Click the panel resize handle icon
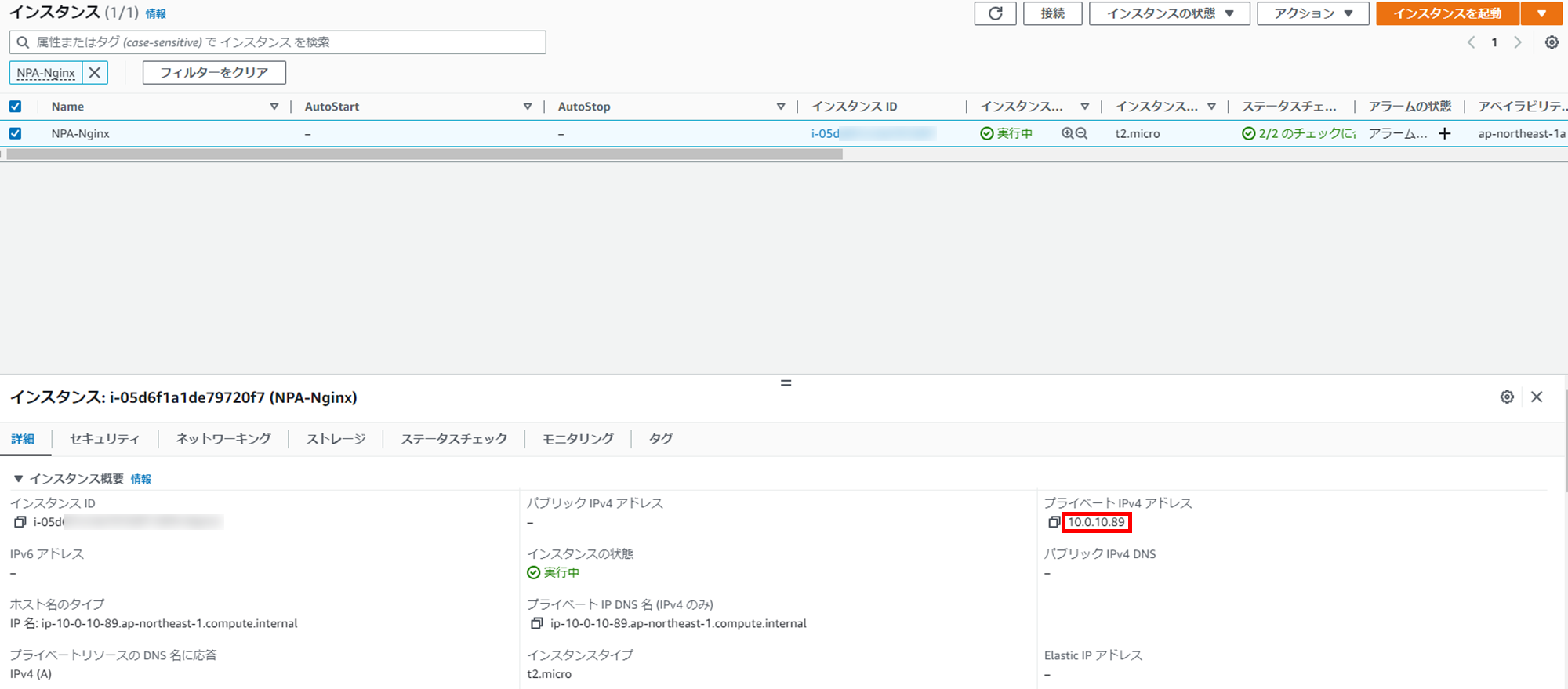The image size is (1568, 689). pos(786,383)
